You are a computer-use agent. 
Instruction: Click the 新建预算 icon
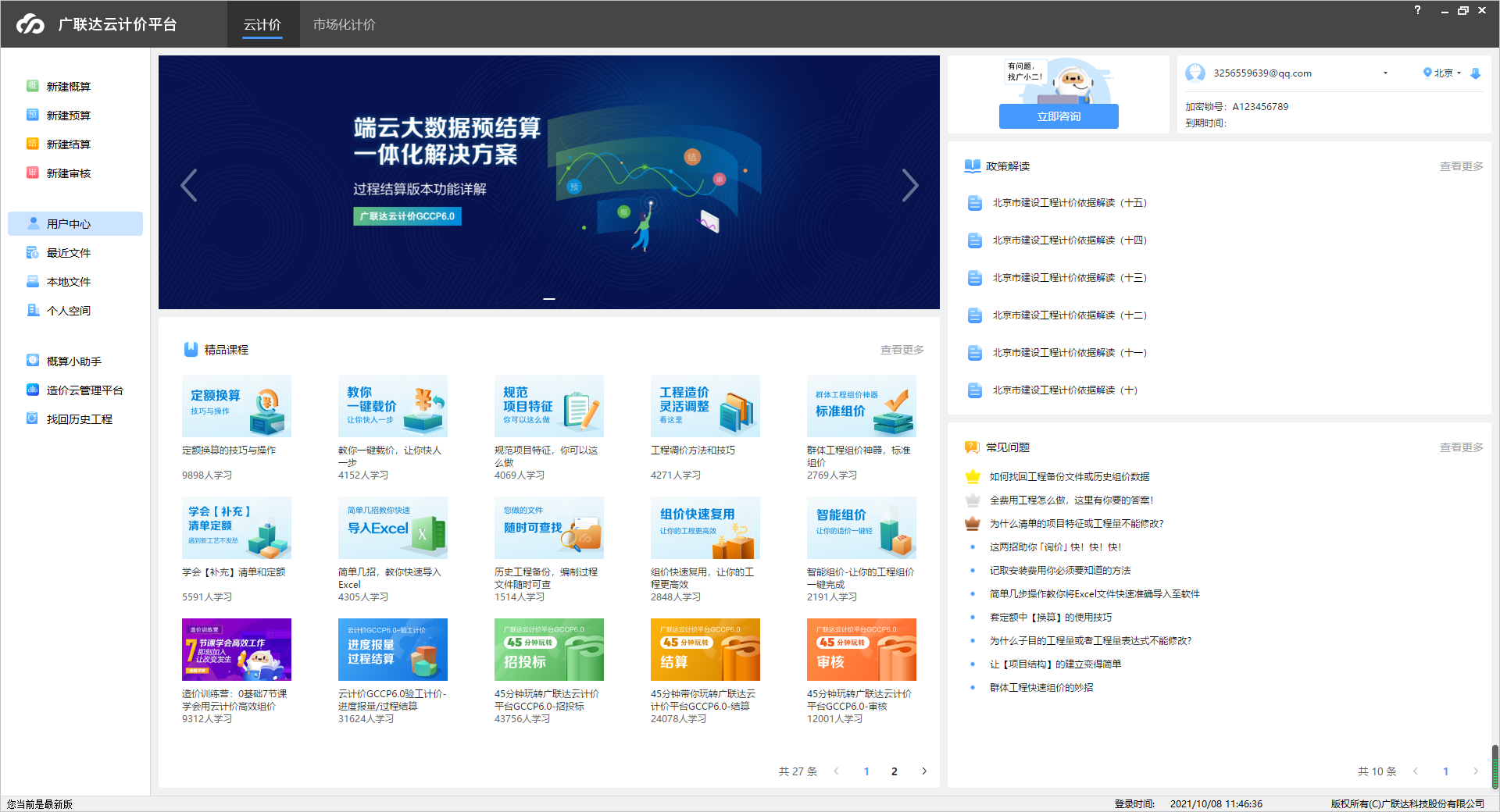coord(33,115)
